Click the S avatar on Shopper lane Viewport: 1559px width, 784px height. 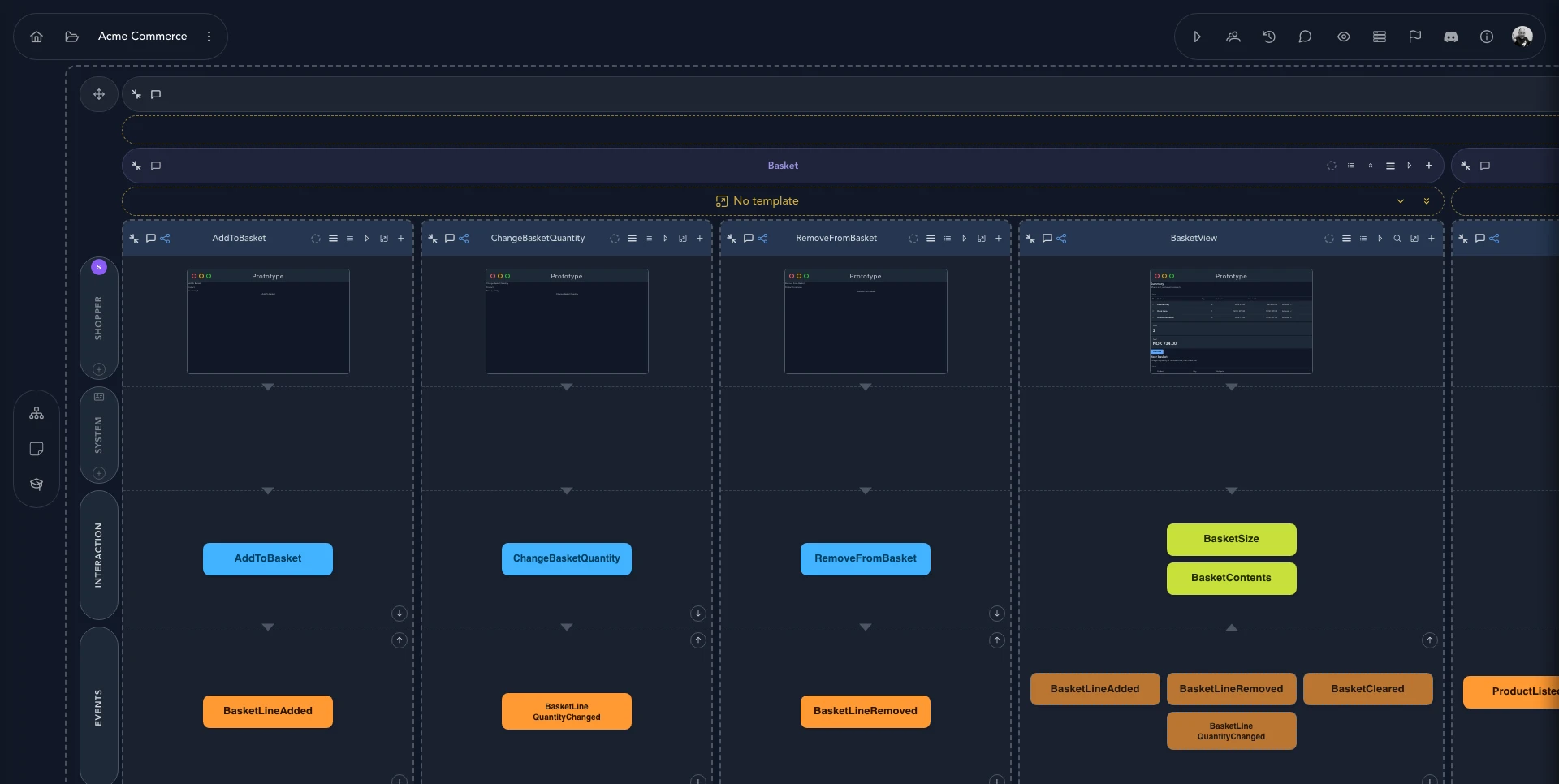[99, 267]
